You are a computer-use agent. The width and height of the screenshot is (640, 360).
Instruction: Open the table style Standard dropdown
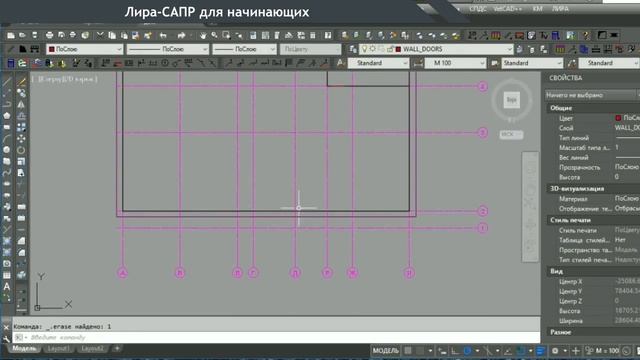[532, 63]
